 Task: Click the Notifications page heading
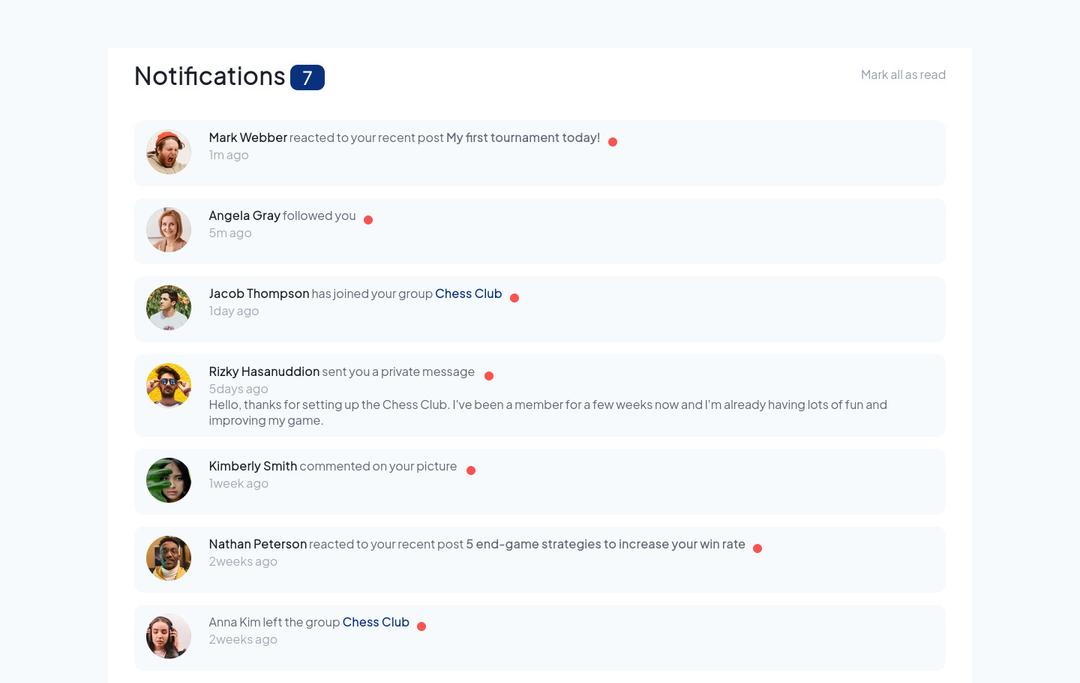point(209,76)
